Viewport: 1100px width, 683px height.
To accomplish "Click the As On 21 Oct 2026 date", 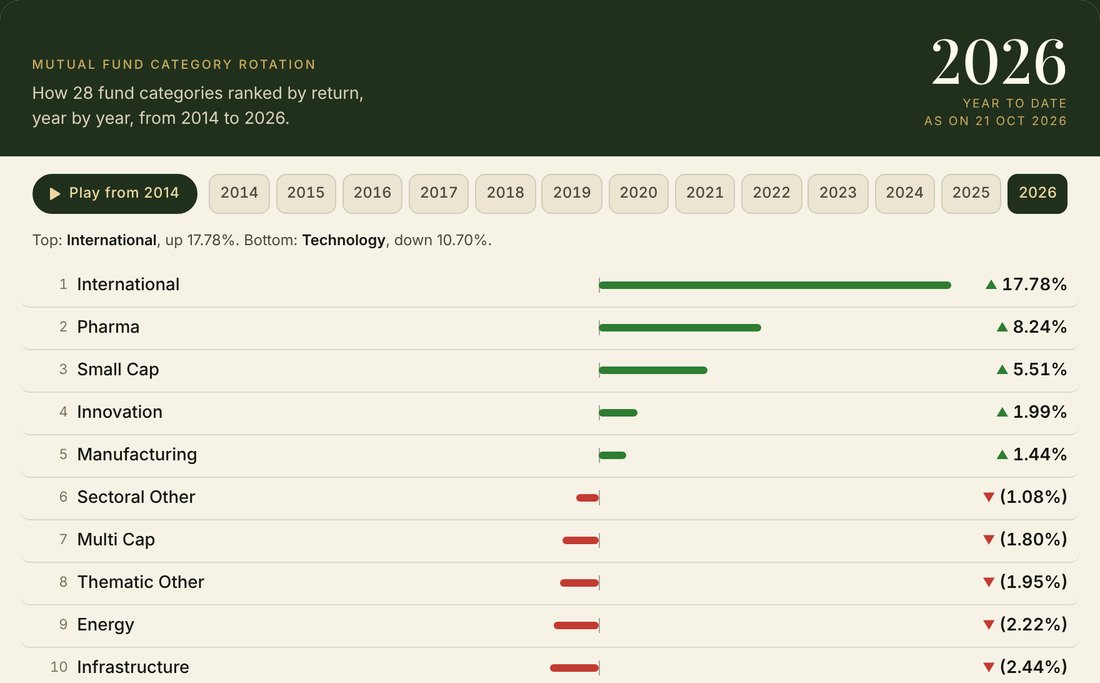I will point(995,121).
